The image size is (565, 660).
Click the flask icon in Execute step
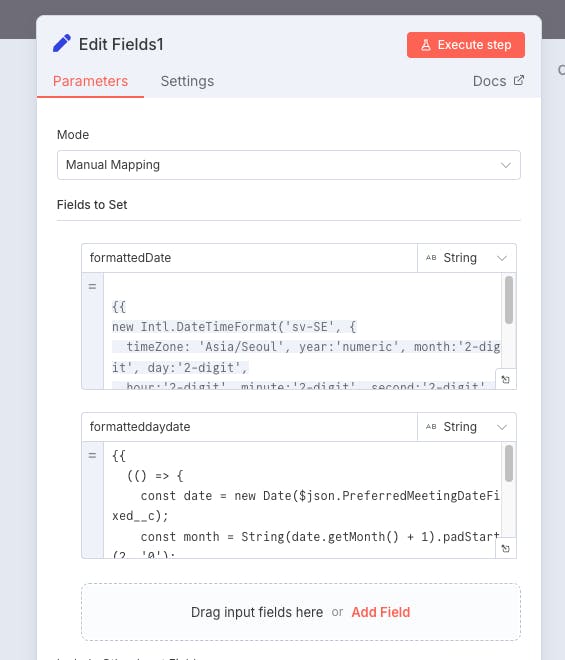426,45
